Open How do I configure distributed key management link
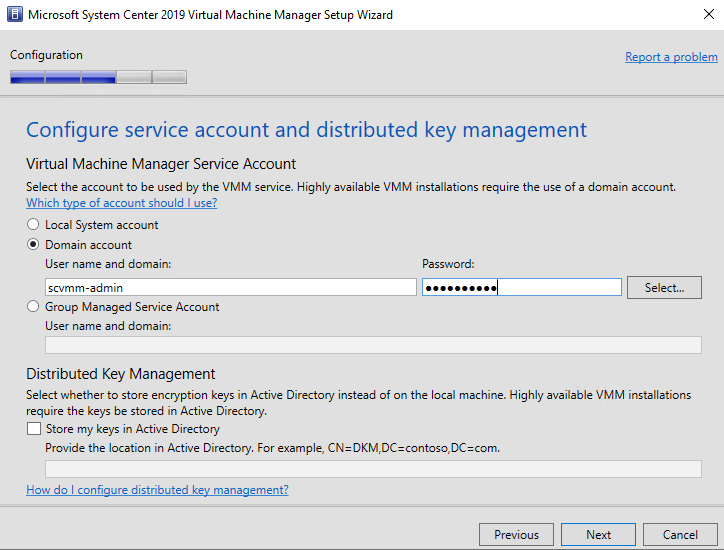 (157, 490)
